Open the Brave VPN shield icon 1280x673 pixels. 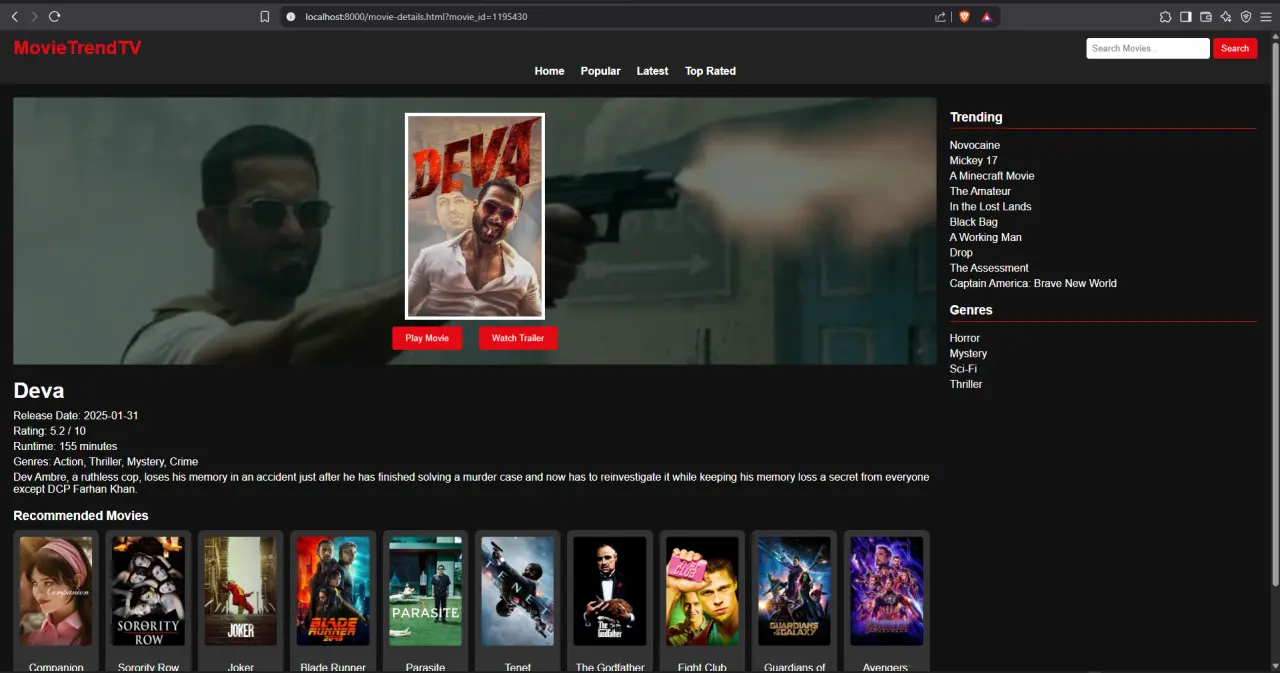pyautogui.click(x=1245, y=17)
